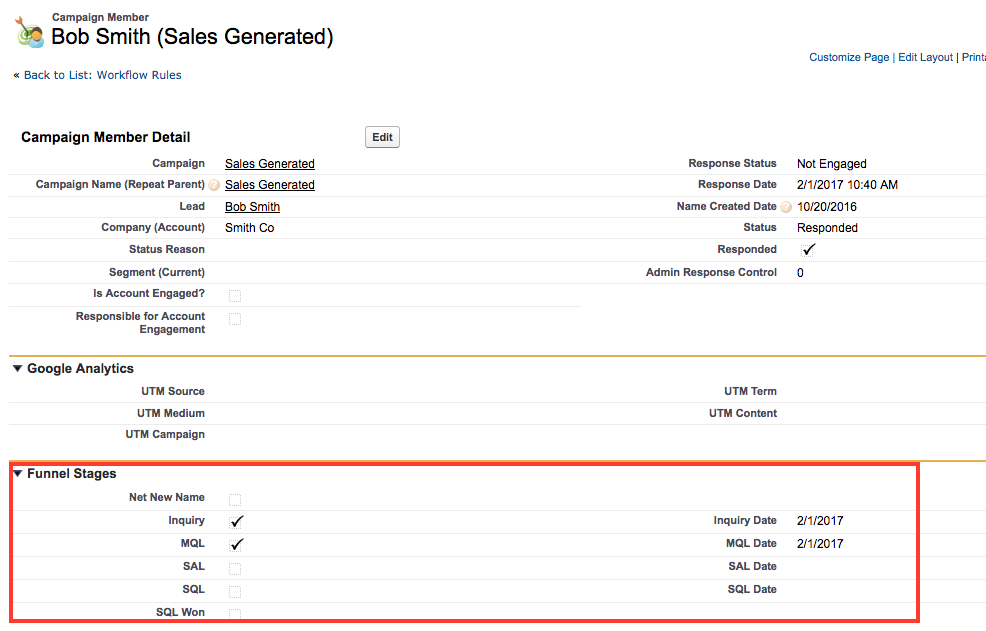This screenshot has width=986, height=631.
Task: Click the MQL Date value 2/1/2017
Action: (x=820, y=544)
